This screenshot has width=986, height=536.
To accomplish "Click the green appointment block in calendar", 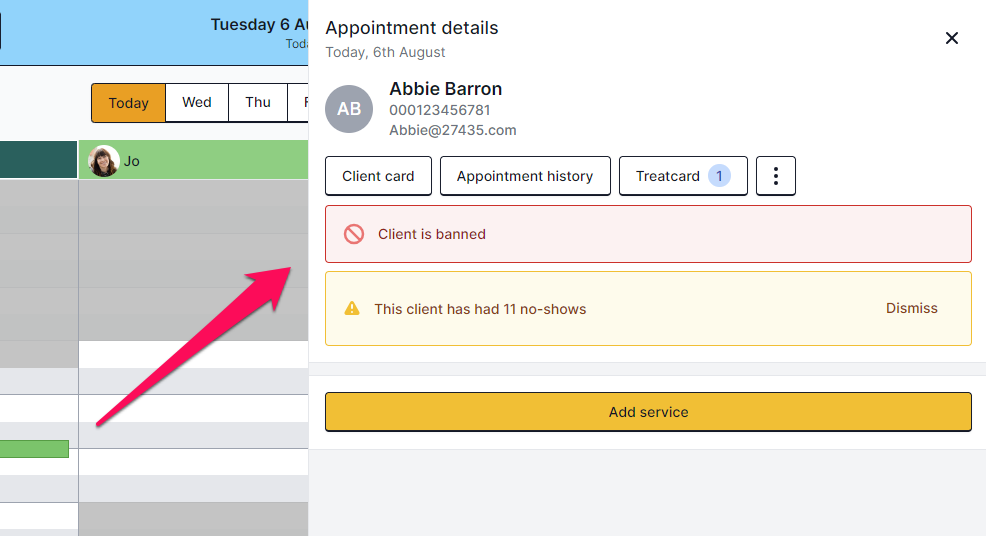I will 34,449.
